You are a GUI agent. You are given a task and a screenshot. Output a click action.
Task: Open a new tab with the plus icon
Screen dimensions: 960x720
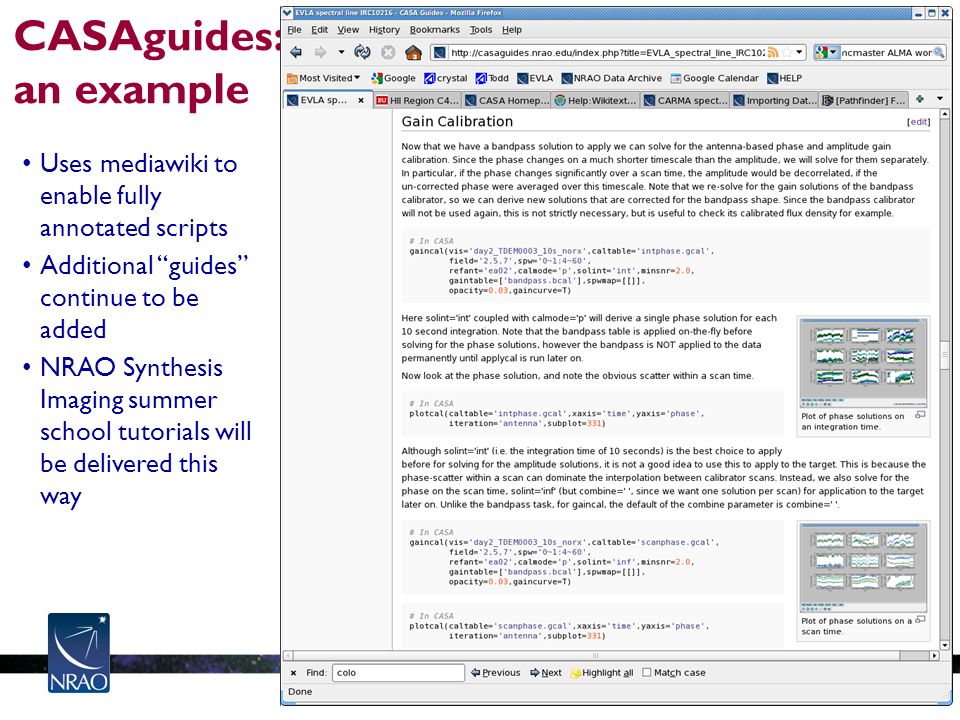click(x=919, y=99)
